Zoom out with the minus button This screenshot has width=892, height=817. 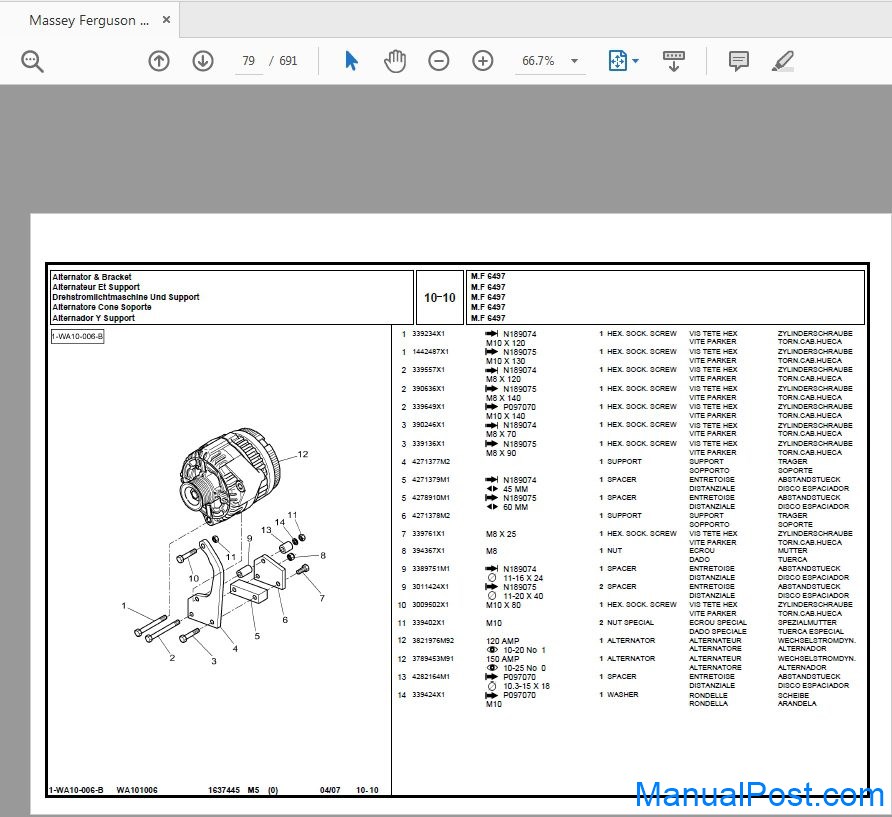[439, 61]
